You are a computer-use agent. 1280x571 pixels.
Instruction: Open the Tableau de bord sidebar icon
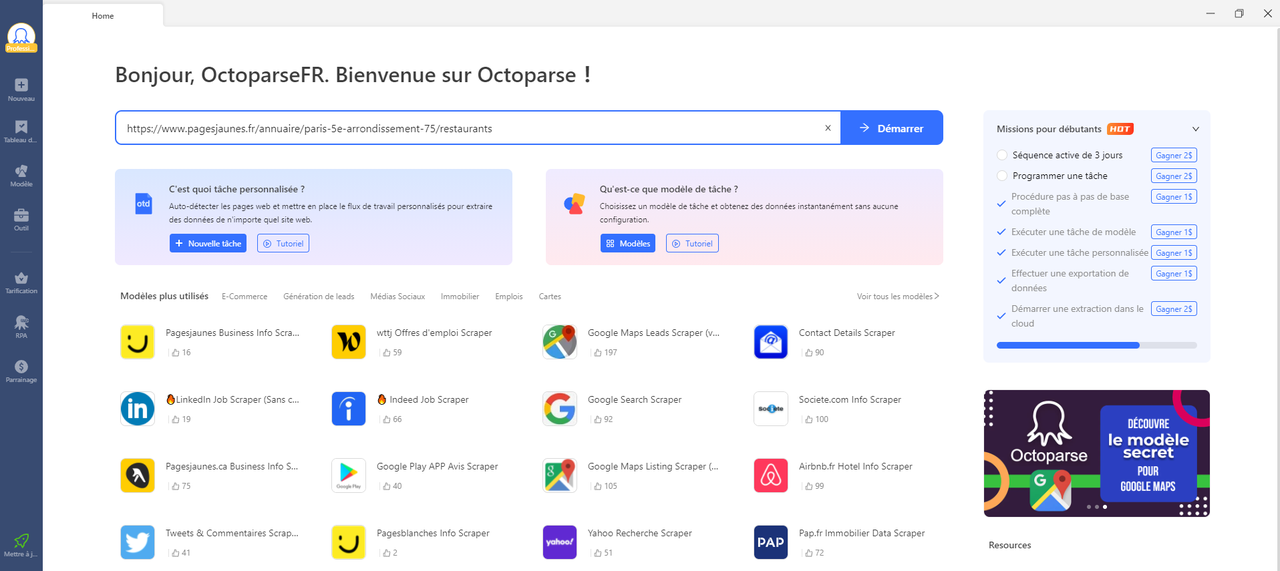pos(21,128)
